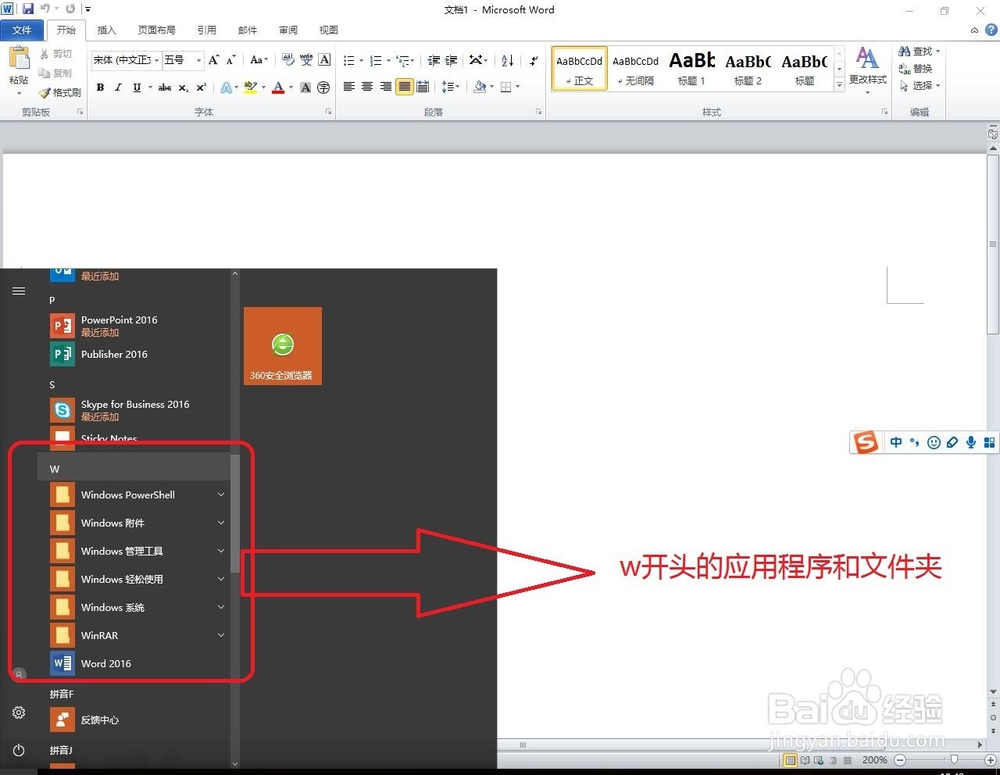This screenshot has height=775, width=1000.
Task: Toggle Sogou Chinese/English mode
Action: tap(896, 442)
